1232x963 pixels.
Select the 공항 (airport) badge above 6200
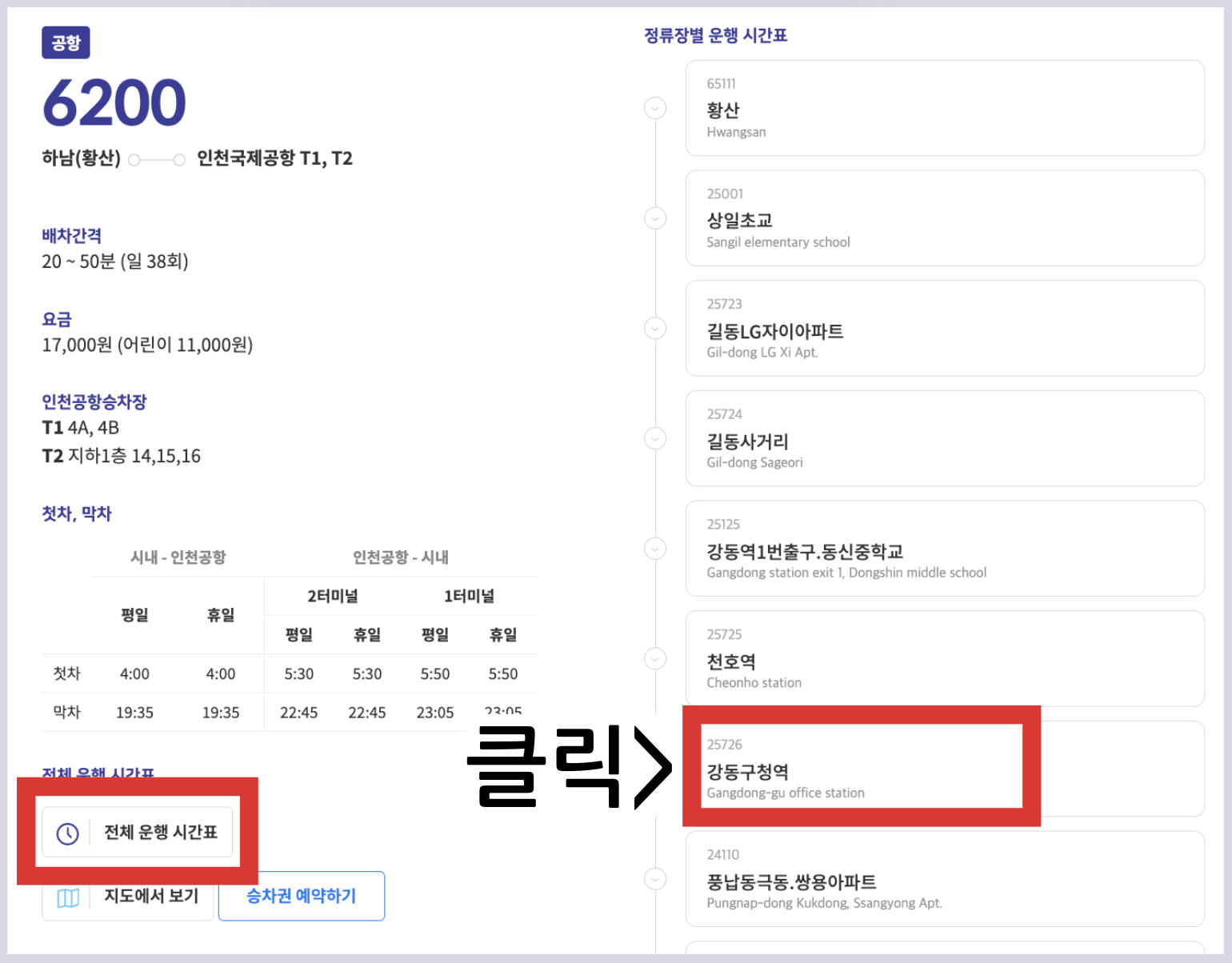point(66,42)
